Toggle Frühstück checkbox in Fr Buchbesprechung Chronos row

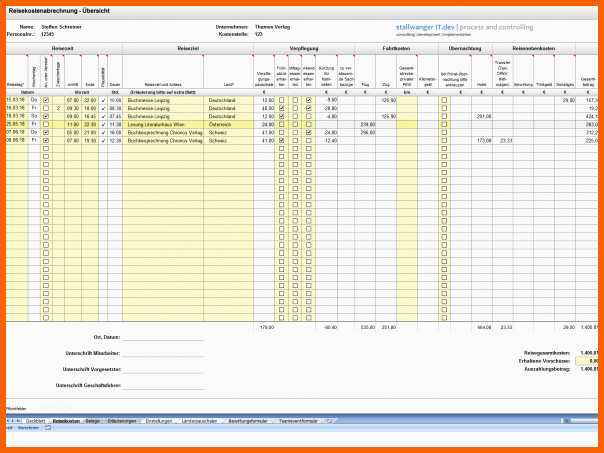coord(282,141)
